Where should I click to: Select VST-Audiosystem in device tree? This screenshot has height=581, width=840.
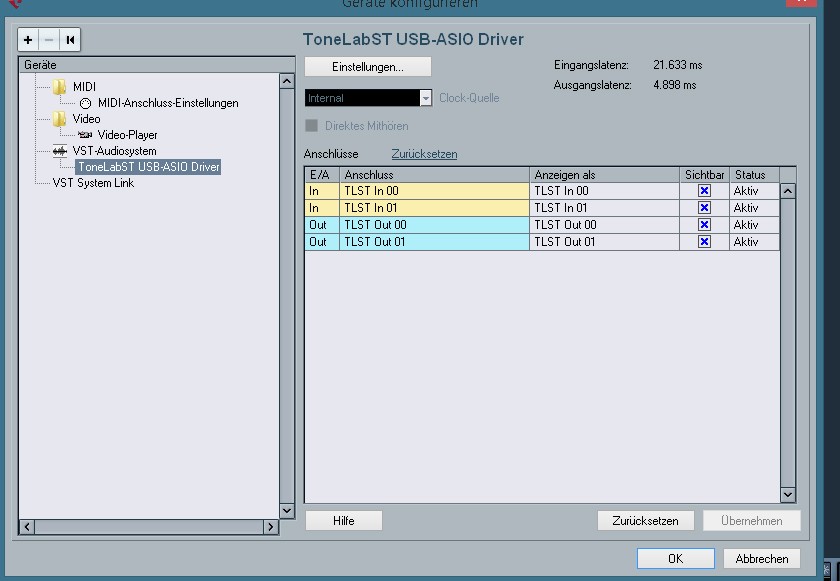point(114,151)
